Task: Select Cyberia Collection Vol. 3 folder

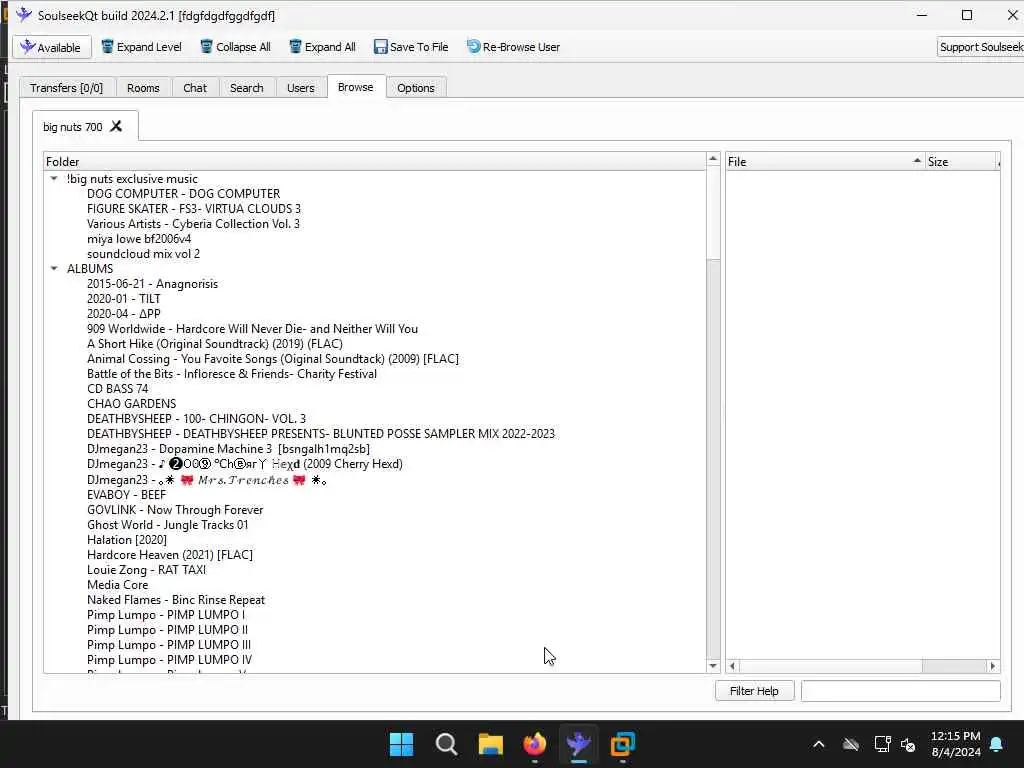Action: tap(193, 224)
